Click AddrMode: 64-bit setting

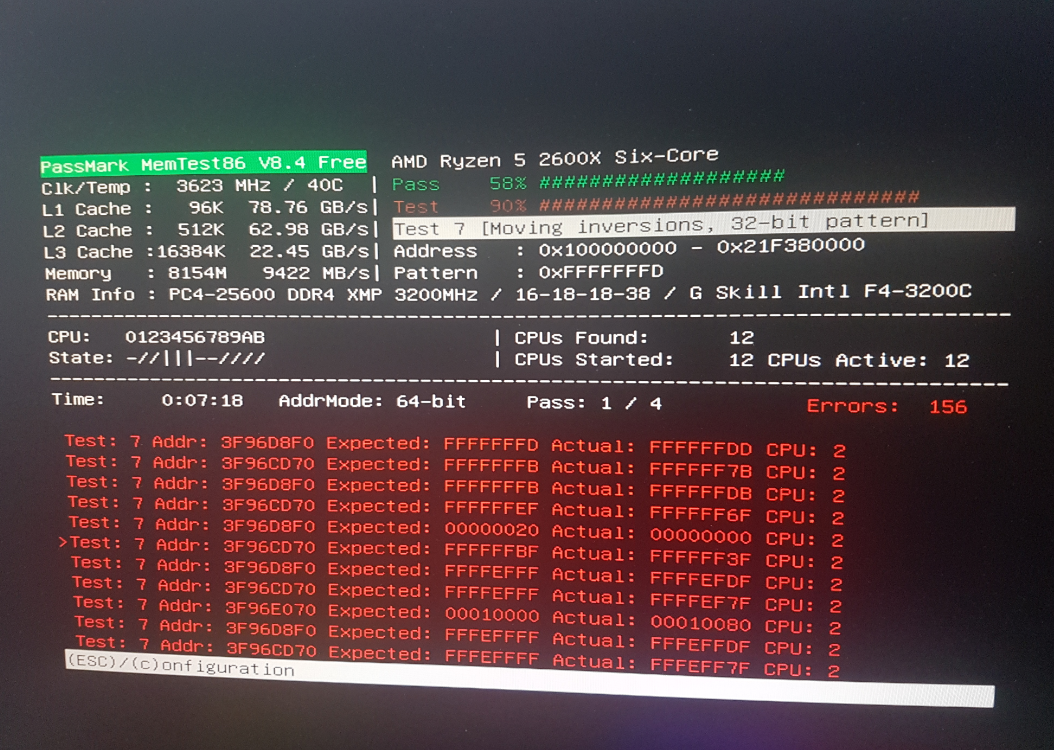[372, 401]
